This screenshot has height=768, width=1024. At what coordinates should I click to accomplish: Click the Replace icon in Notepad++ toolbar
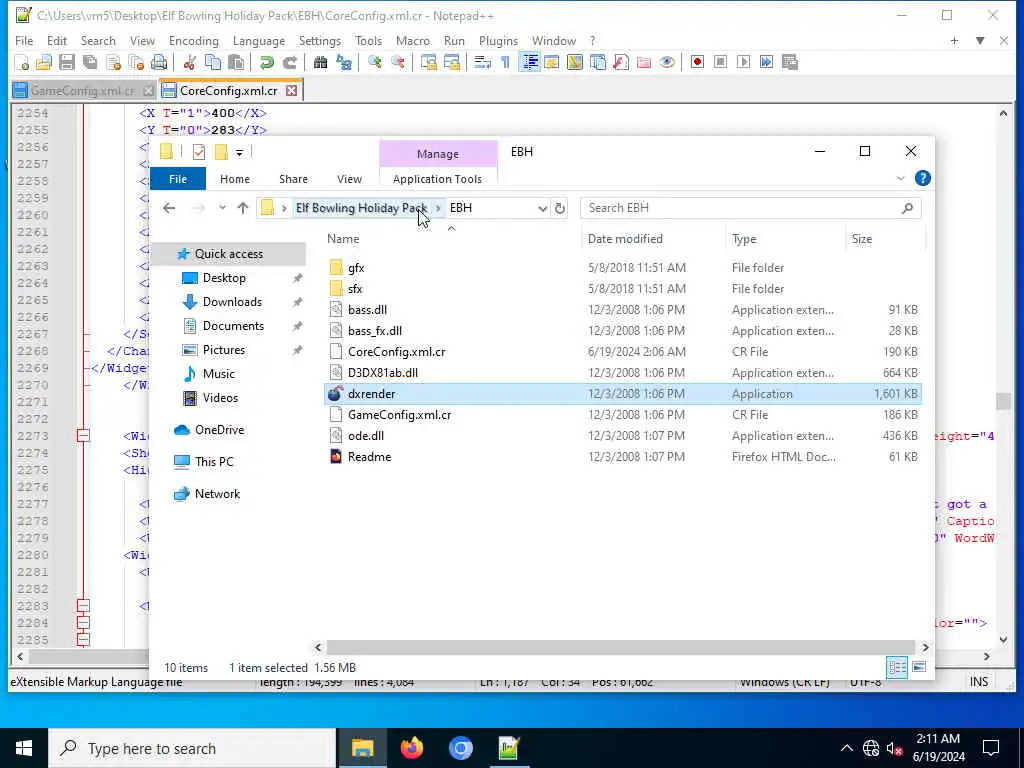344,63
